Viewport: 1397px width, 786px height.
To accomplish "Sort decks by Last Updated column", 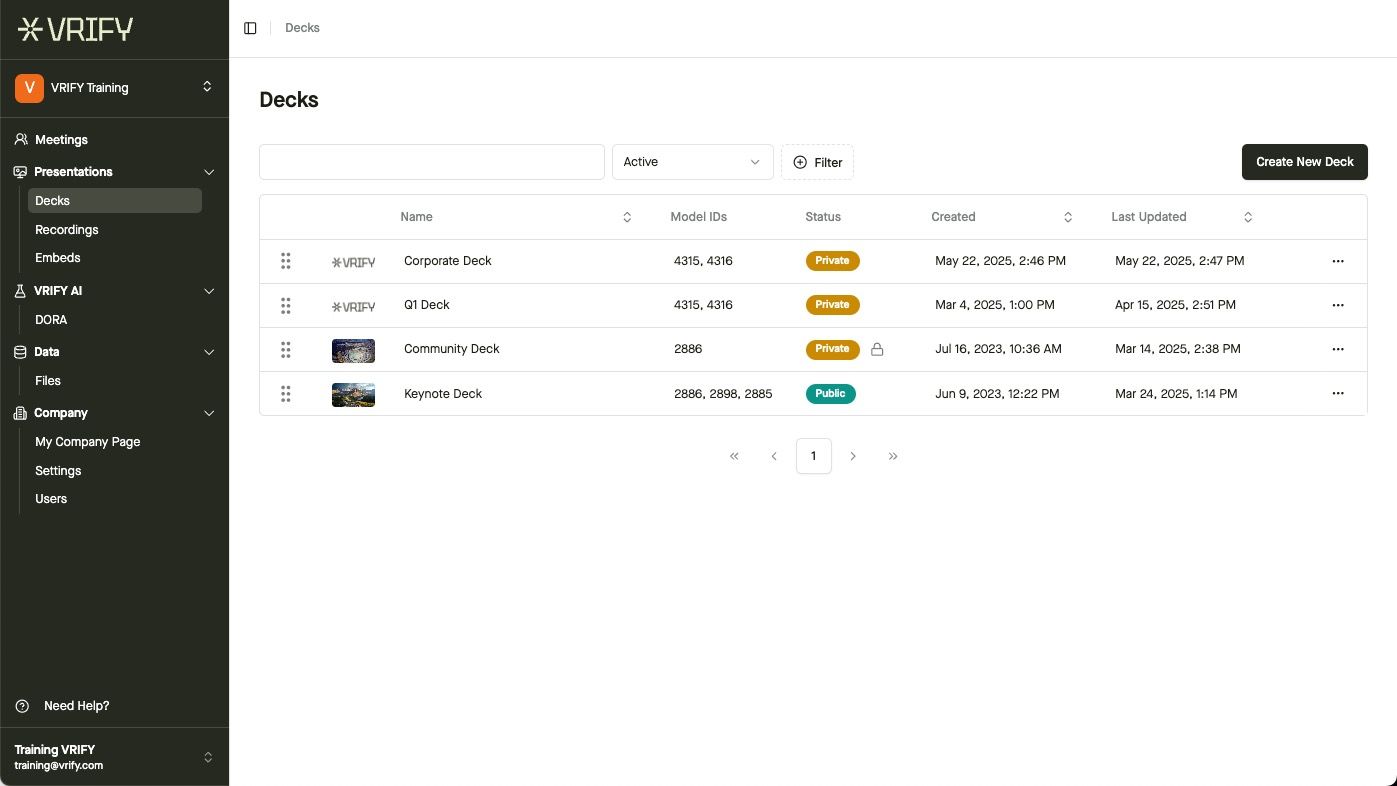I will 1247,217.
